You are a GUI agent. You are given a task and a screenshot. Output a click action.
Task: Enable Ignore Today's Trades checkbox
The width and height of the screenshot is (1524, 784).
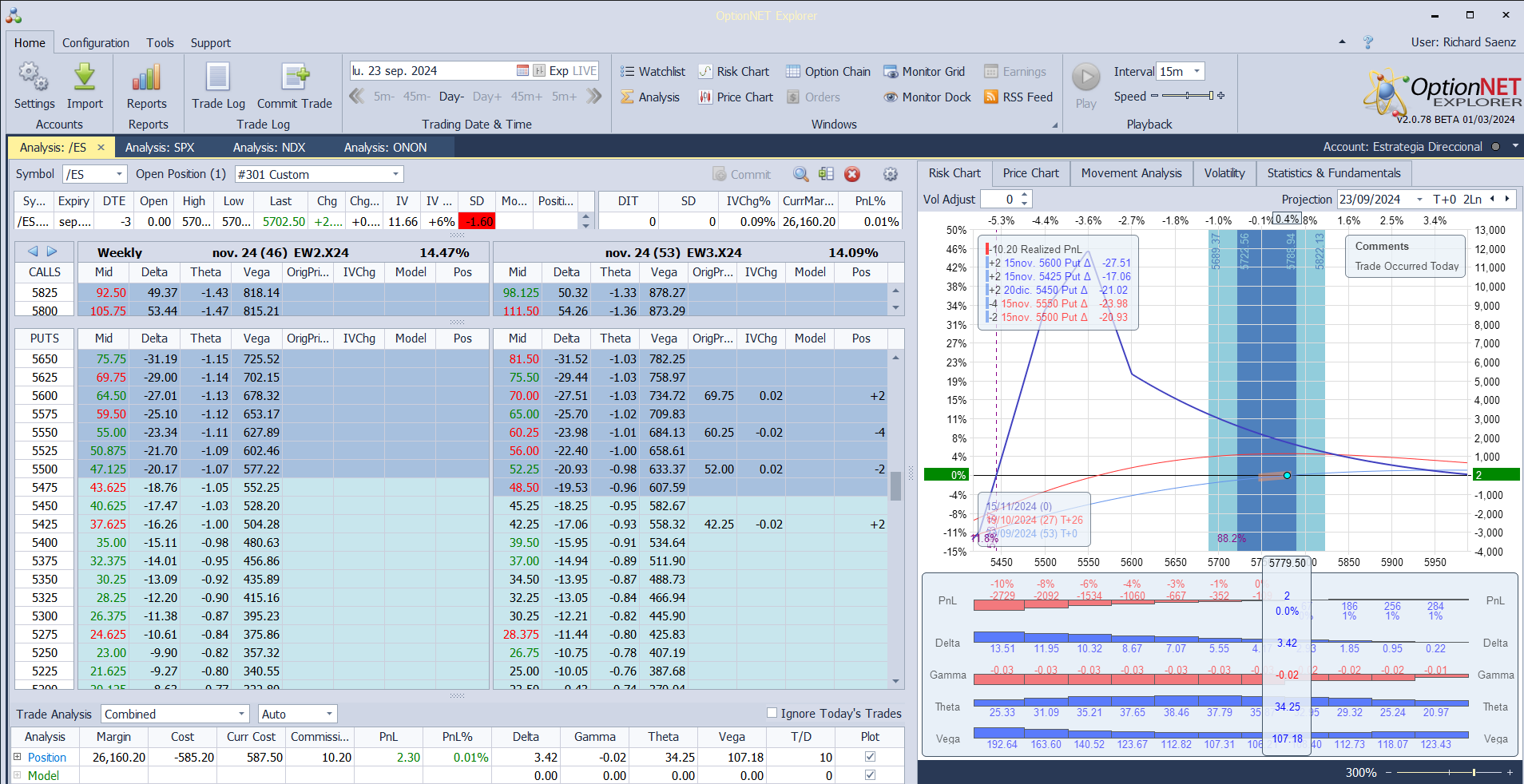coord(772,713)
